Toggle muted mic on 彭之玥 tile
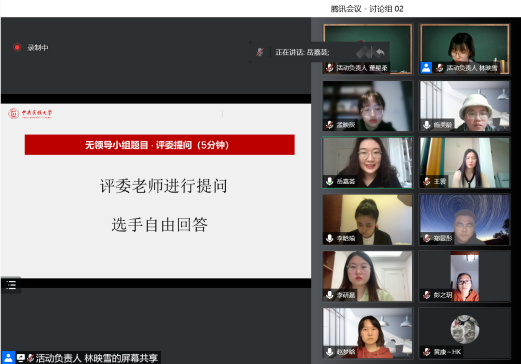This screenshot has width=521, height=364. click(x=427, y=295)
